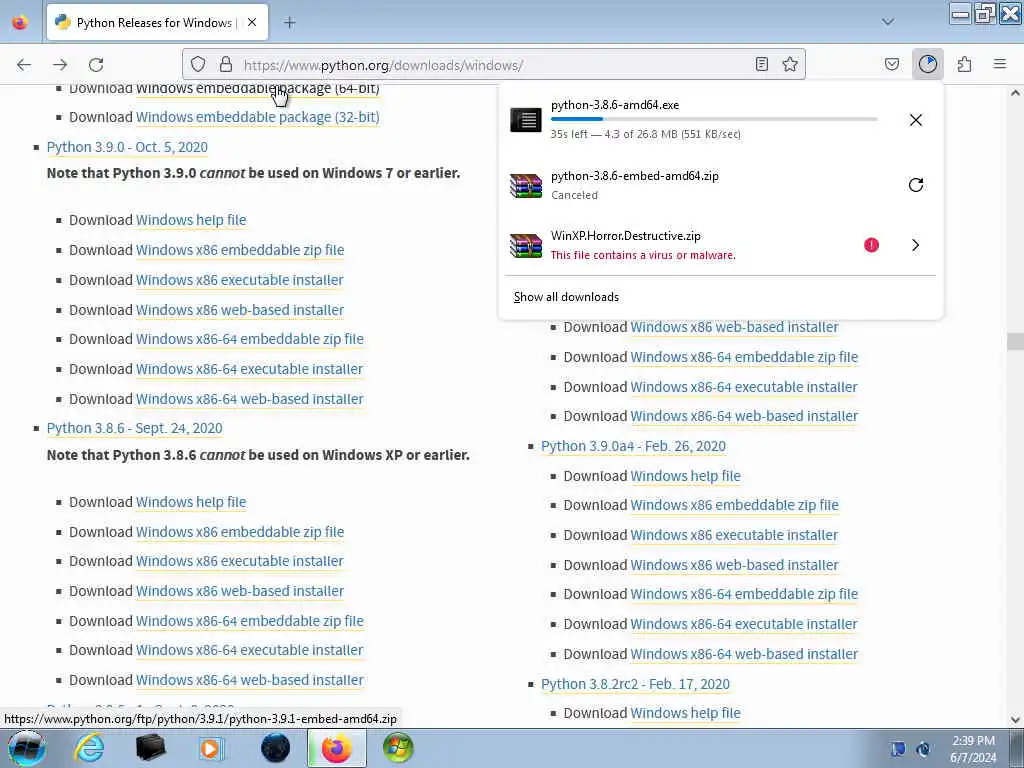Close the Python Releases tab
The height and width of the screenshot is (768, 1024).
click(x=252, y=22)
